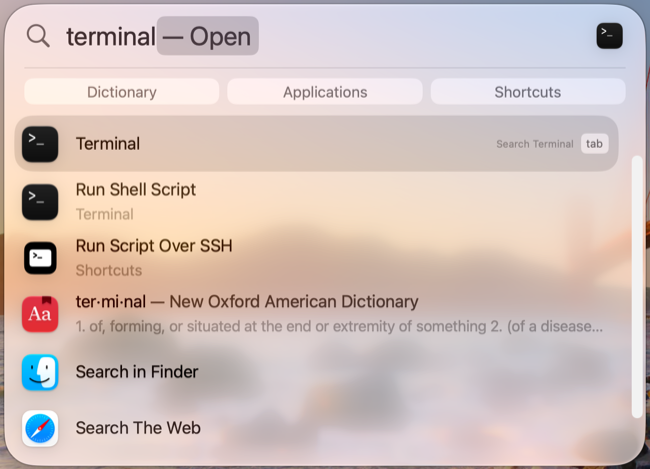Click the tab key hint button
This screenshot has width=650, height=469.
594,144
